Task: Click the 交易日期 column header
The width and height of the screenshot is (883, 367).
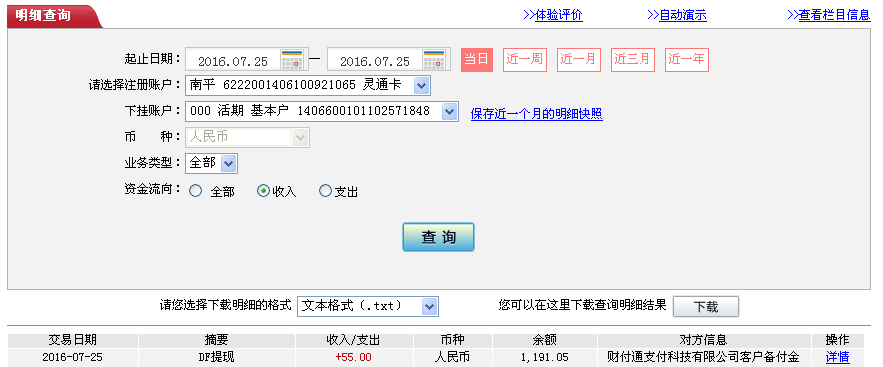Action: [73, 340]
